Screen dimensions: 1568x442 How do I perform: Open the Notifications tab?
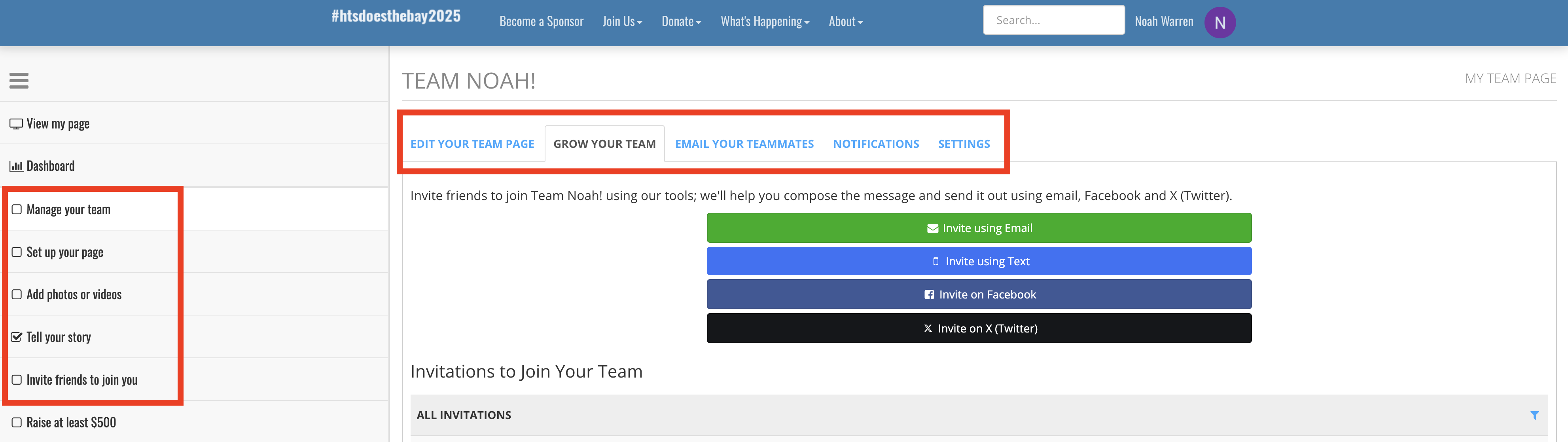(876, 144)
